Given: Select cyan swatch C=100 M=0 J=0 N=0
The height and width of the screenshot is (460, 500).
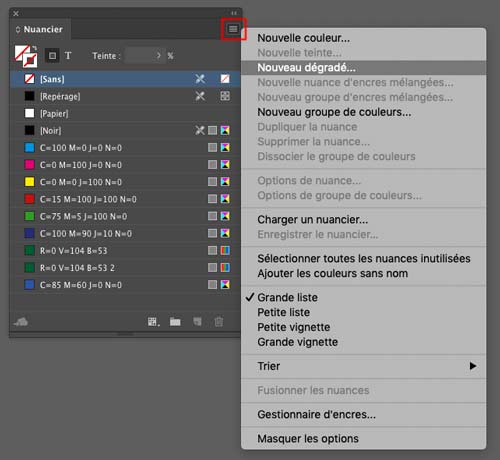Looking at the screenshot, I should click(x=125, y=148).
